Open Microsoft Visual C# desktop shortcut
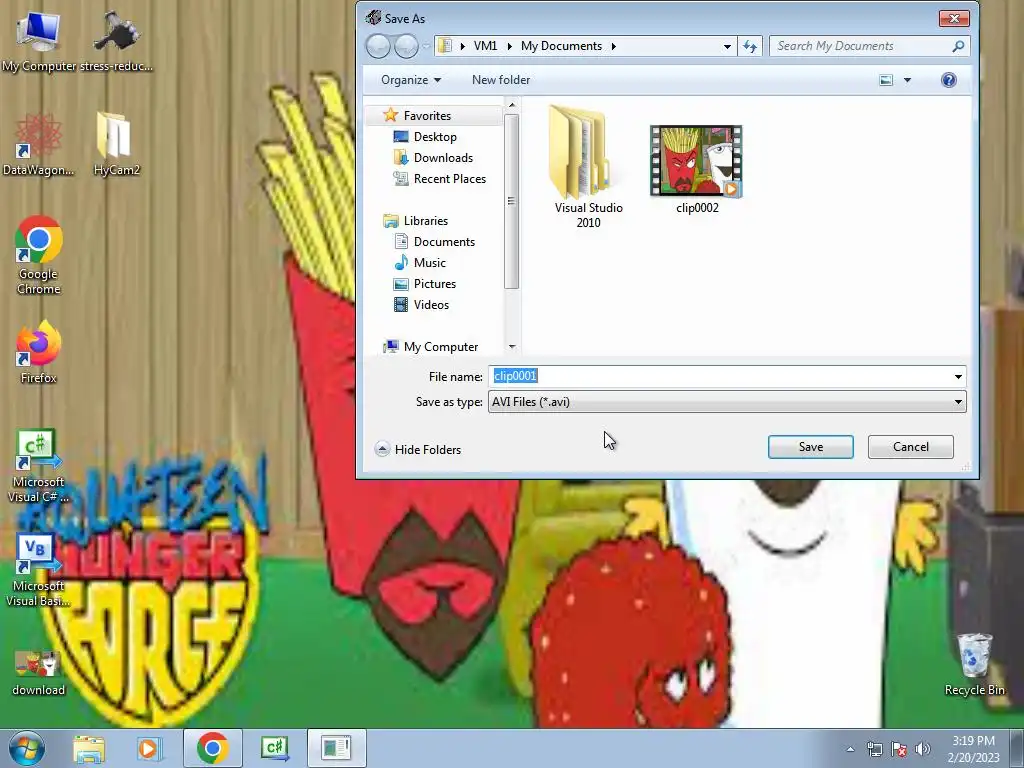Image resolution: width=1024 pixels, height=768 pixels. (38, 466)
